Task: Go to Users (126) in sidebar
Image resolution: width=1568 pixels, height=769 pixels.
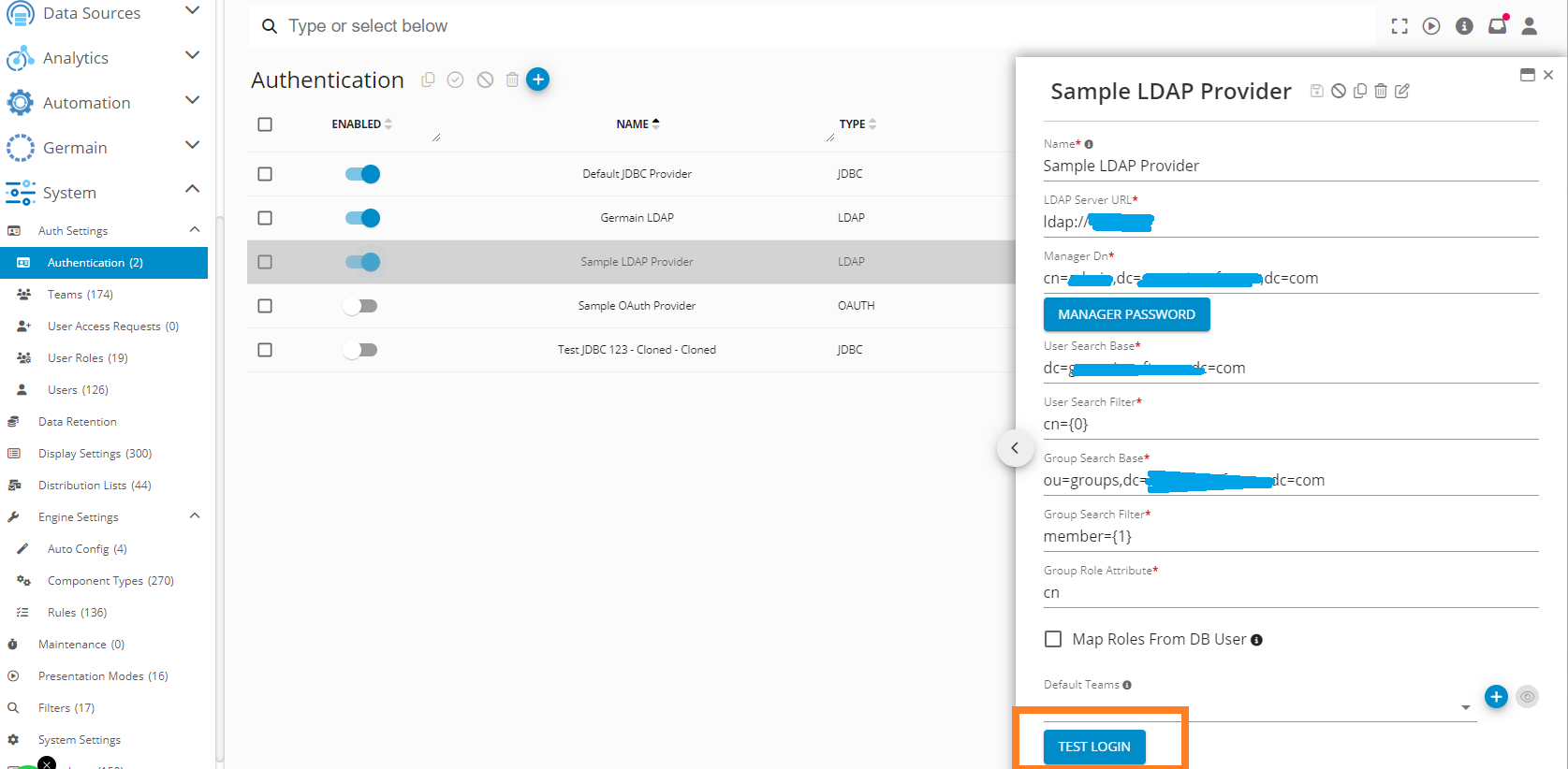Action: point(78,390)
